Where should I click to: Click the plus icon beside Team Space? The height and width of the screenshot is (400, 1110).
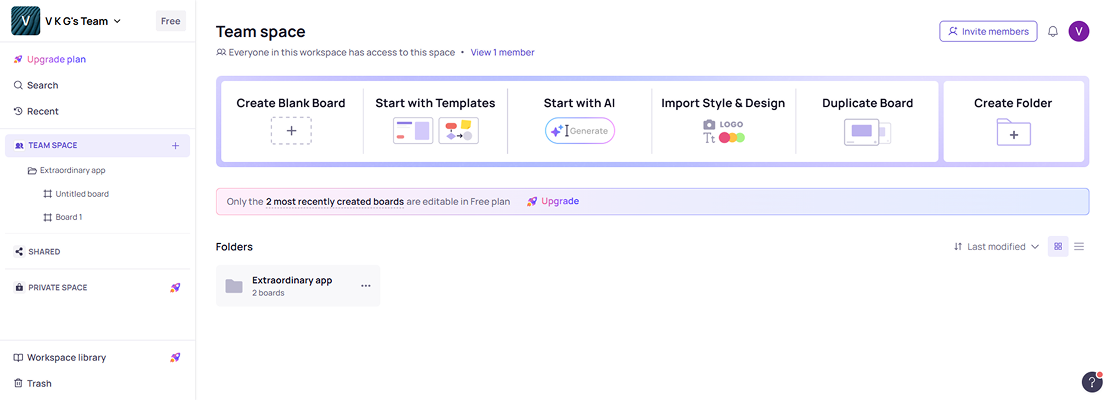[175, 146]
